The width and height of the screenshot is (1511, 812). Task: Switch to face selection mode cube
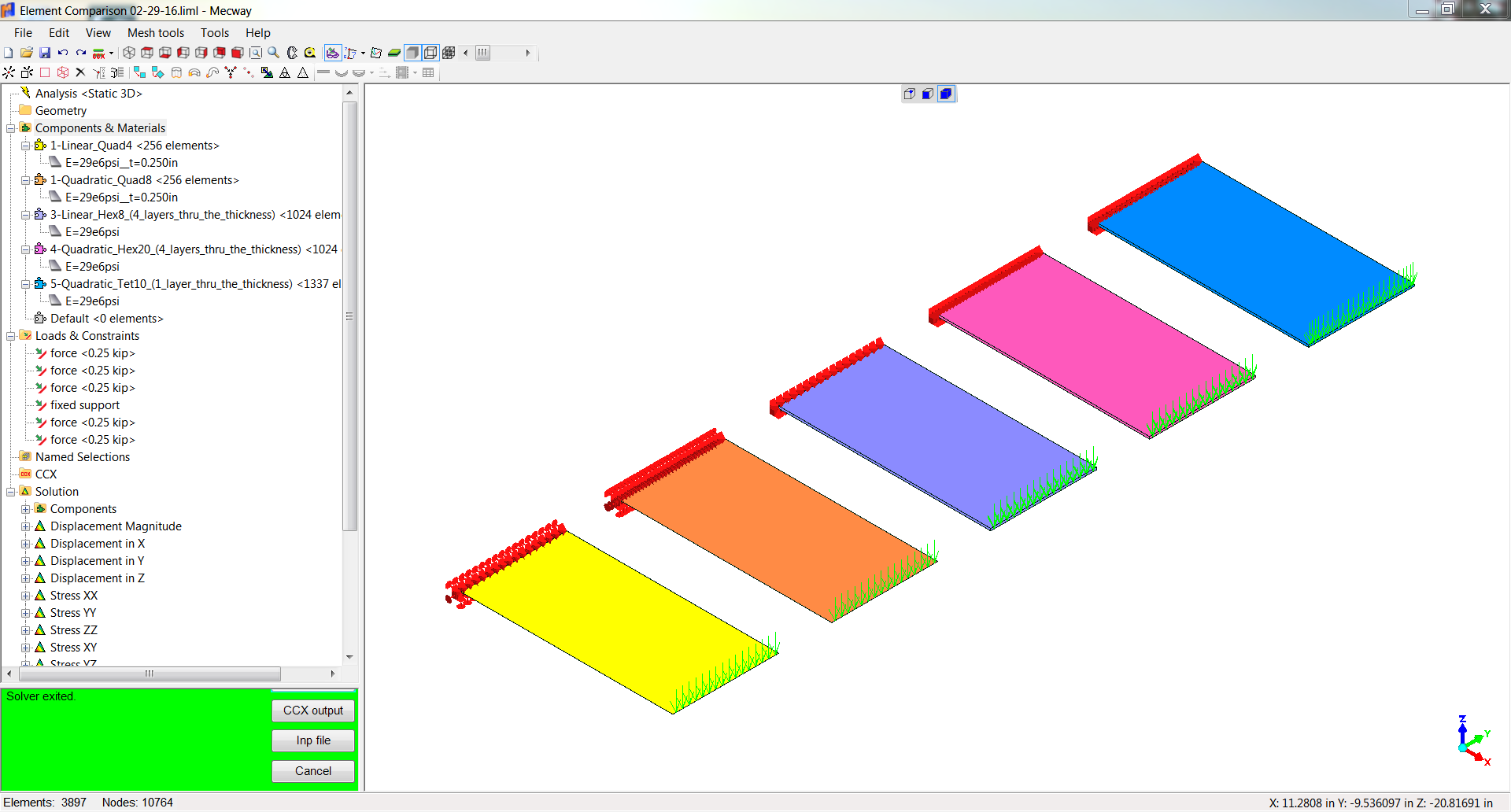[x=928, y=94]
